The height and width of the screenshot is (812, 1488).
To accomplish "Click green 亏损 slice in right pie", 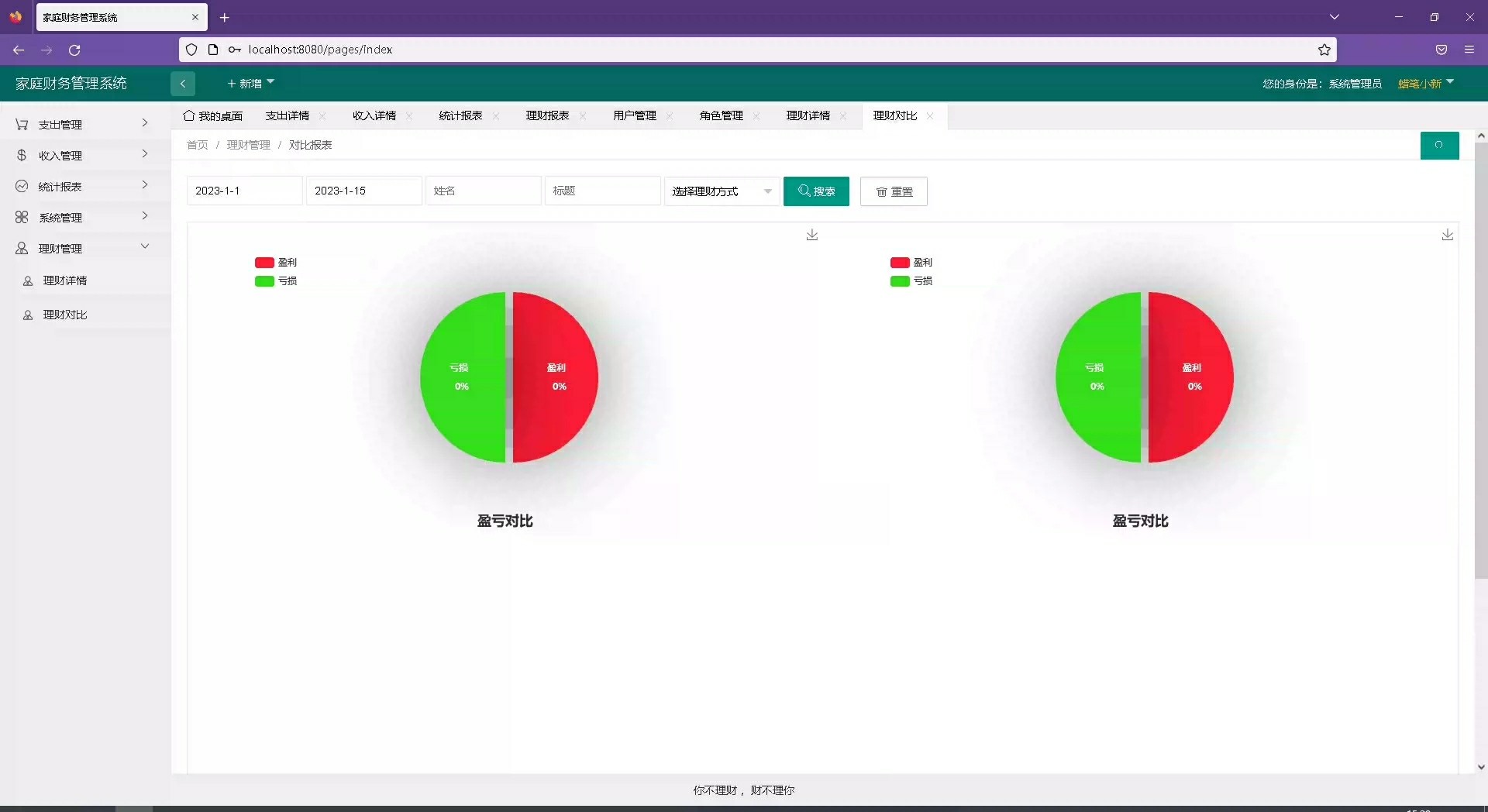I will click(x=1098, y=377).
